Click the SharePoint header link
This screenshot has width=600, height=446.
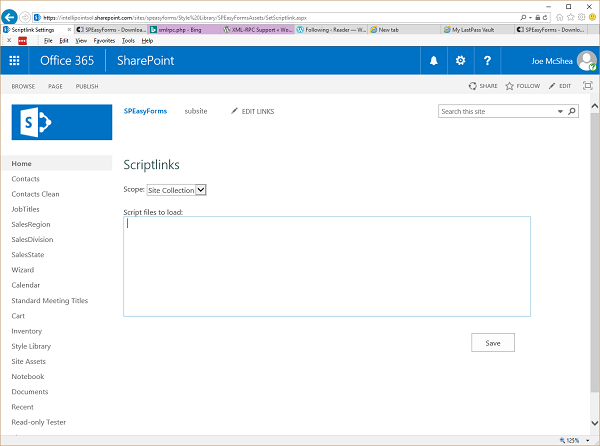click(x=145, y=60)
